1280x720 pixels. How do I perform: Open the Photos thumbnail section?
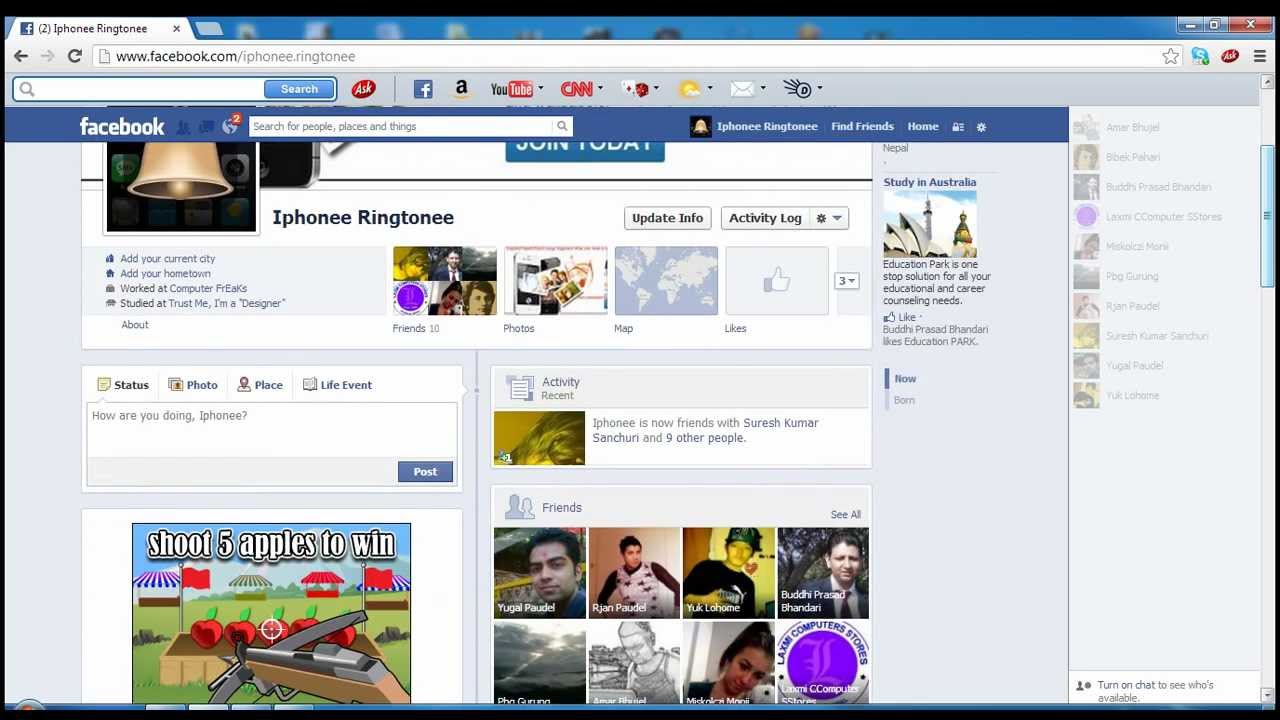coord(556,281)
